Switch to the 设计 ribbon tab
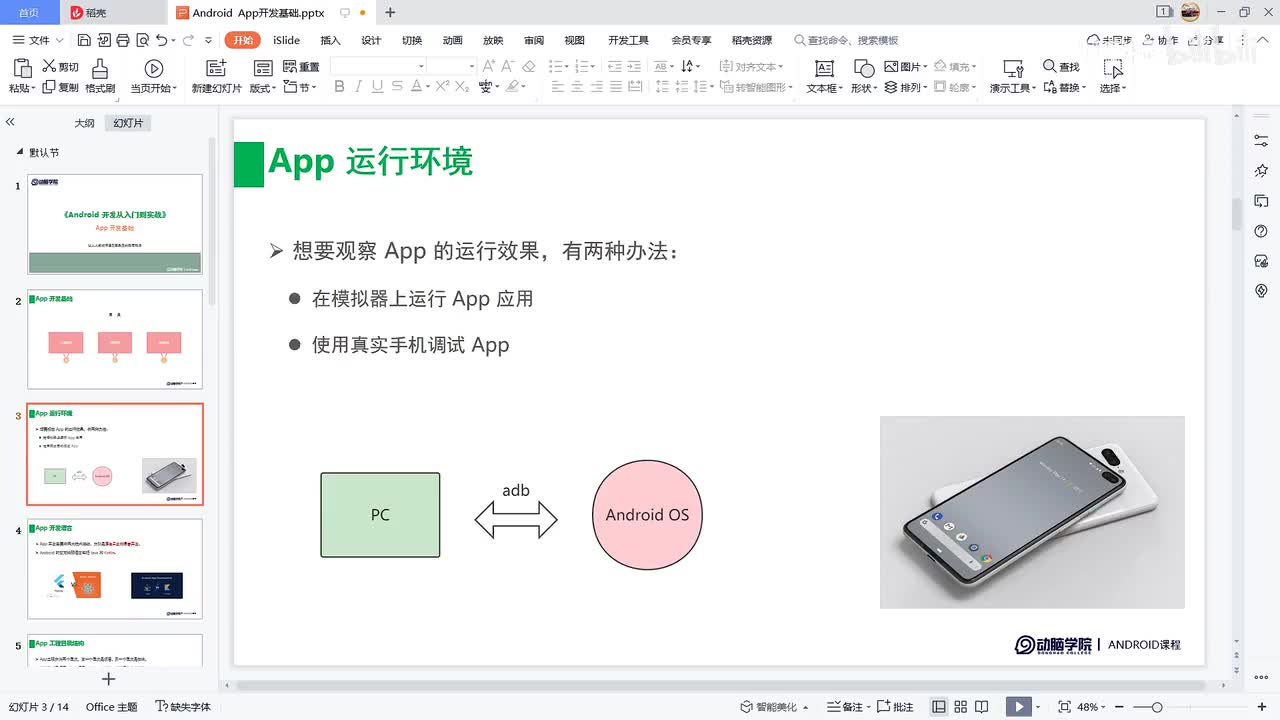 pyautogui.click(x=371, y=40)
